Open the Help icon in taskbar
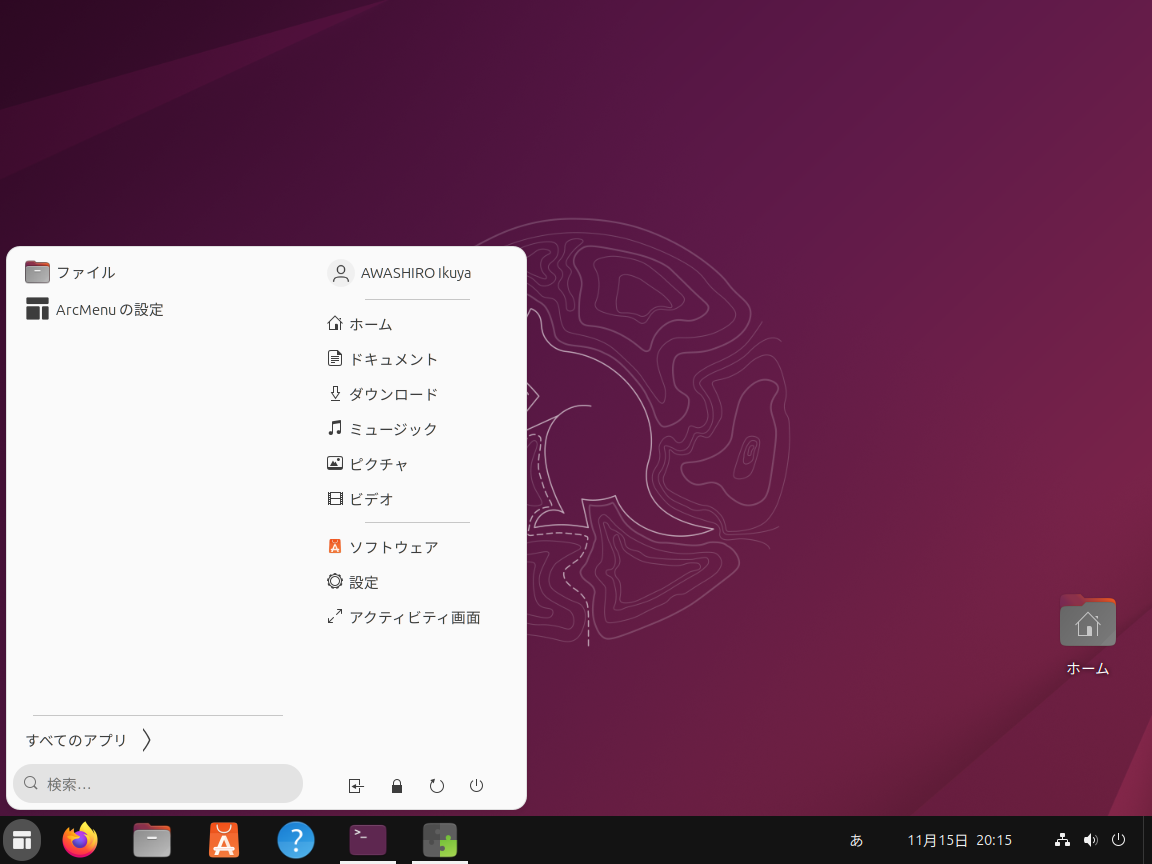Screen dimensions: 1152x864 (296, 840)
